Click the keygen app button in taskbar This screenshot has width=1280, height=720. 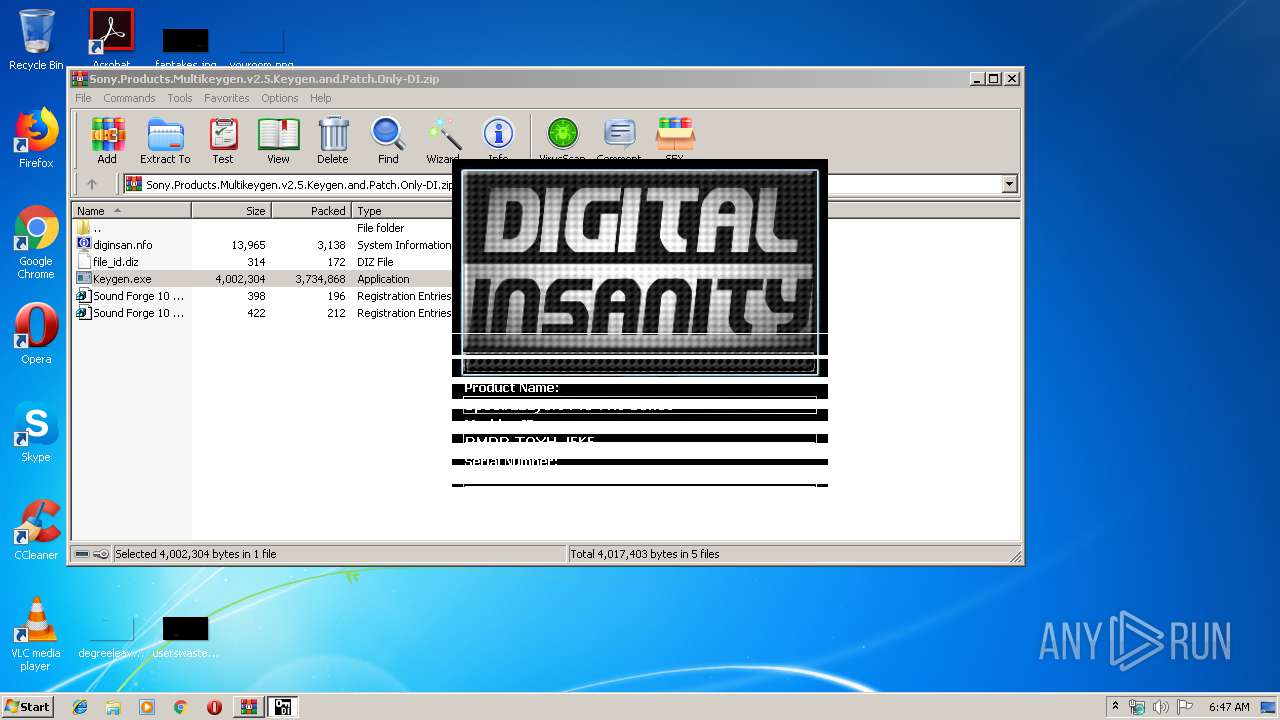(x=282, y=707)
